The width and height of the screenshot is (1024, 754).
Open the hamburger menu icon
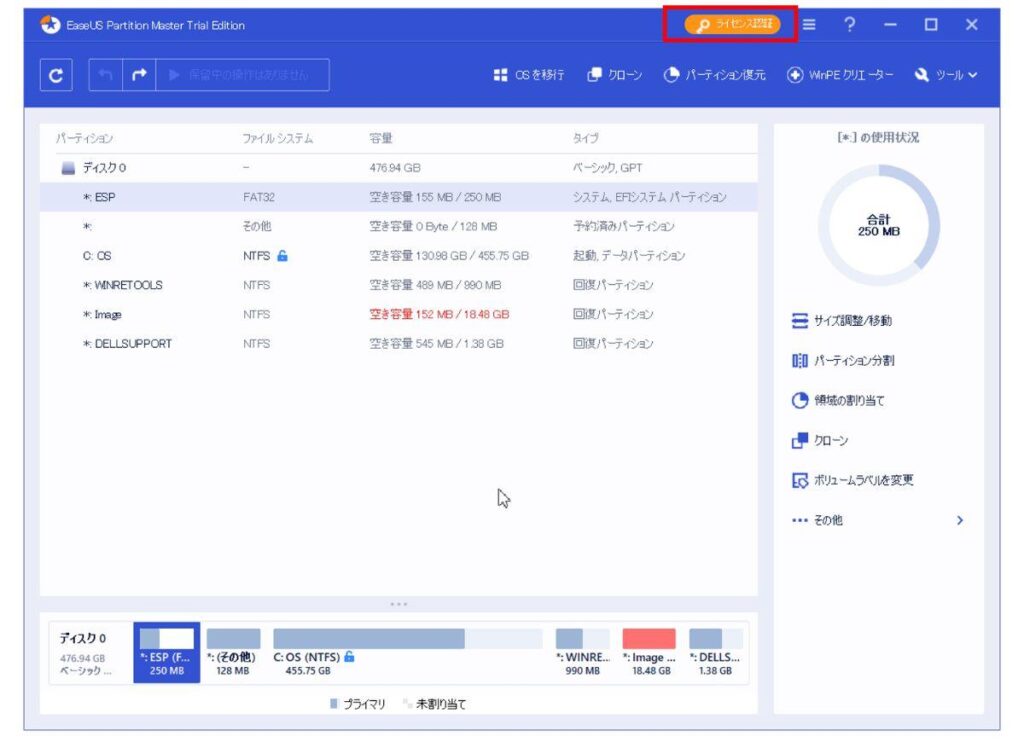(808, 25)
